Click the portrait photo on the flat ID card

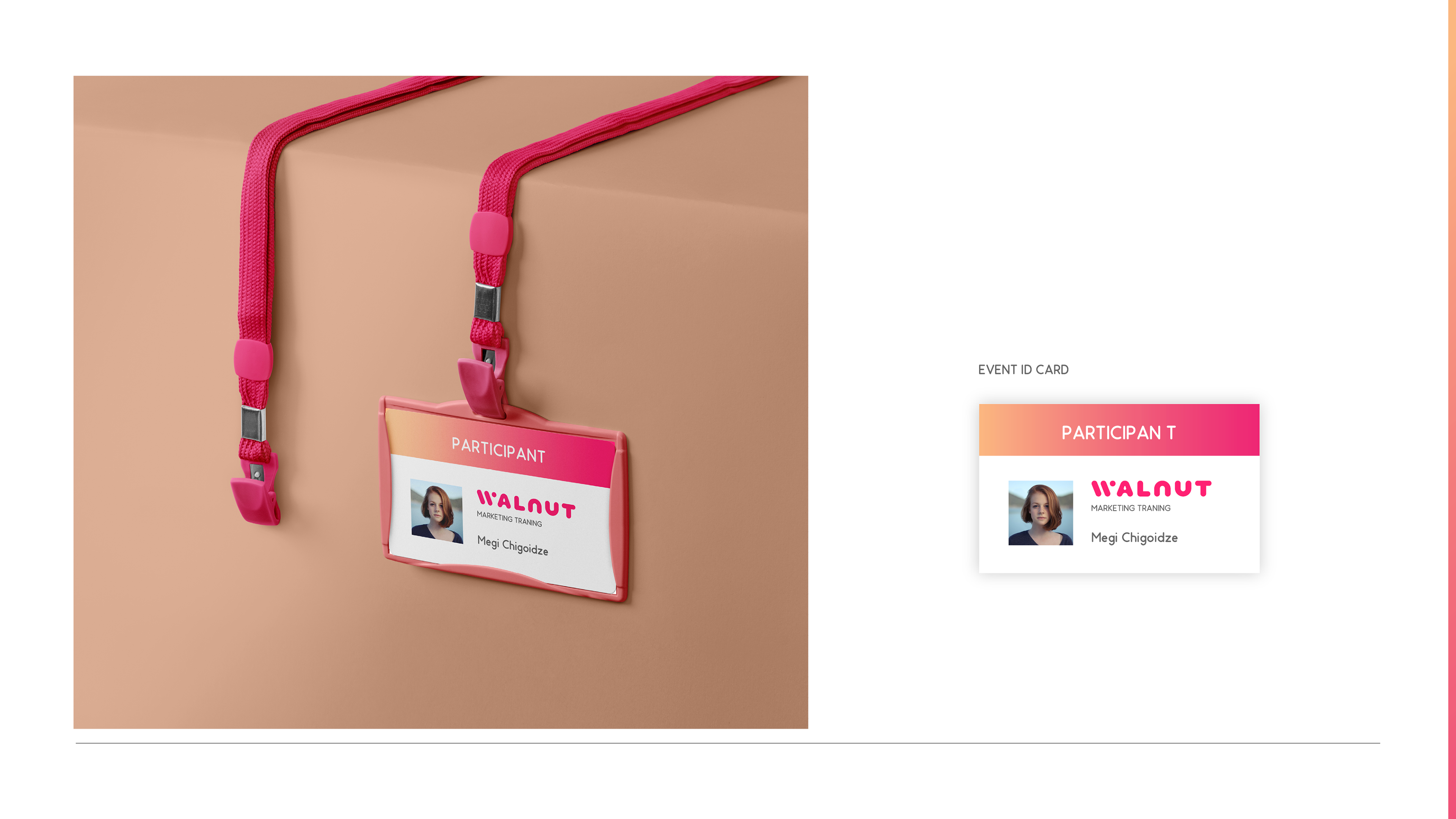(1040, 513)
